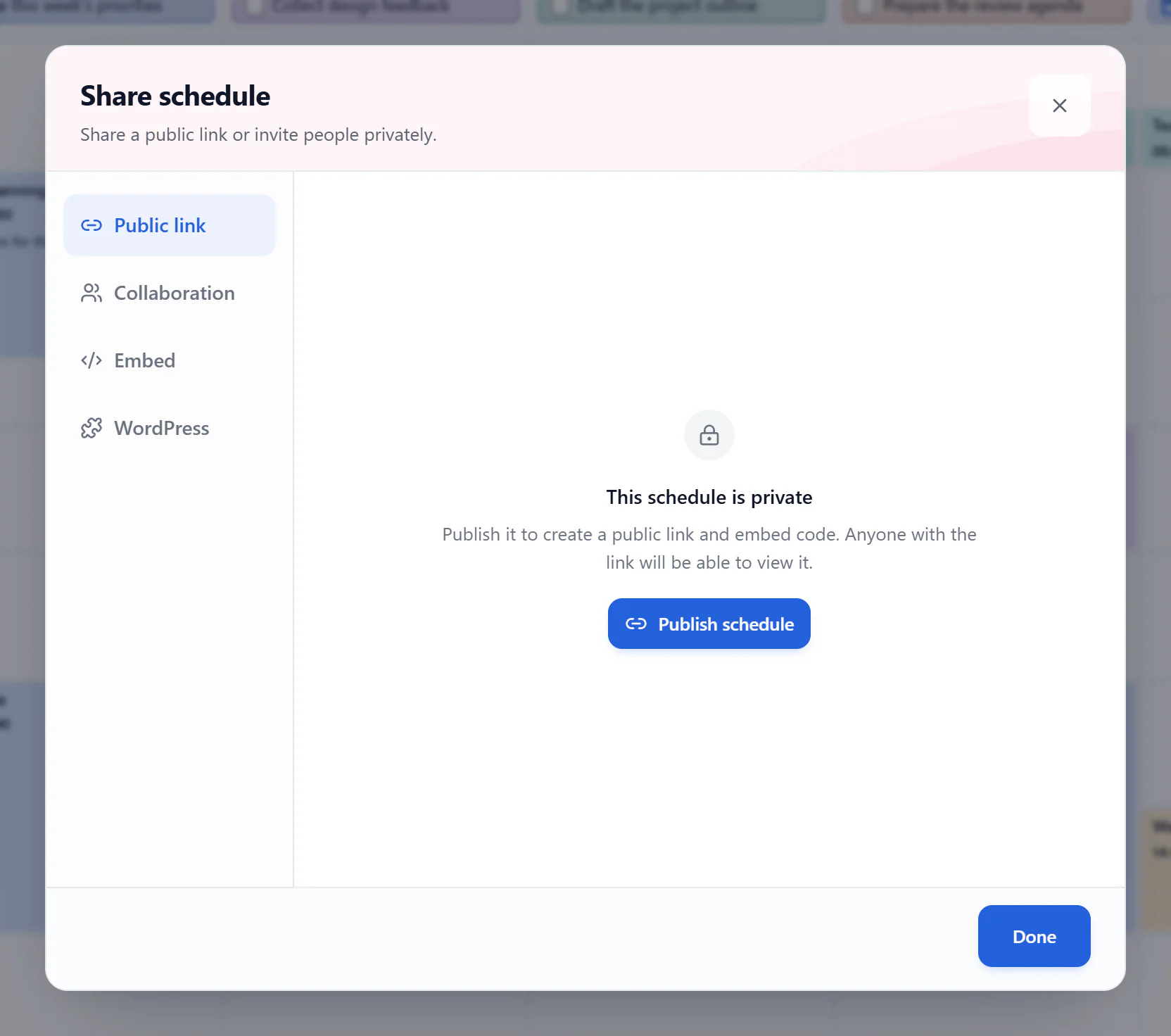Viewport: 1171px width, 1036px height.
Task: Close the Share schedule dialog
Action: pos(1060,106)
